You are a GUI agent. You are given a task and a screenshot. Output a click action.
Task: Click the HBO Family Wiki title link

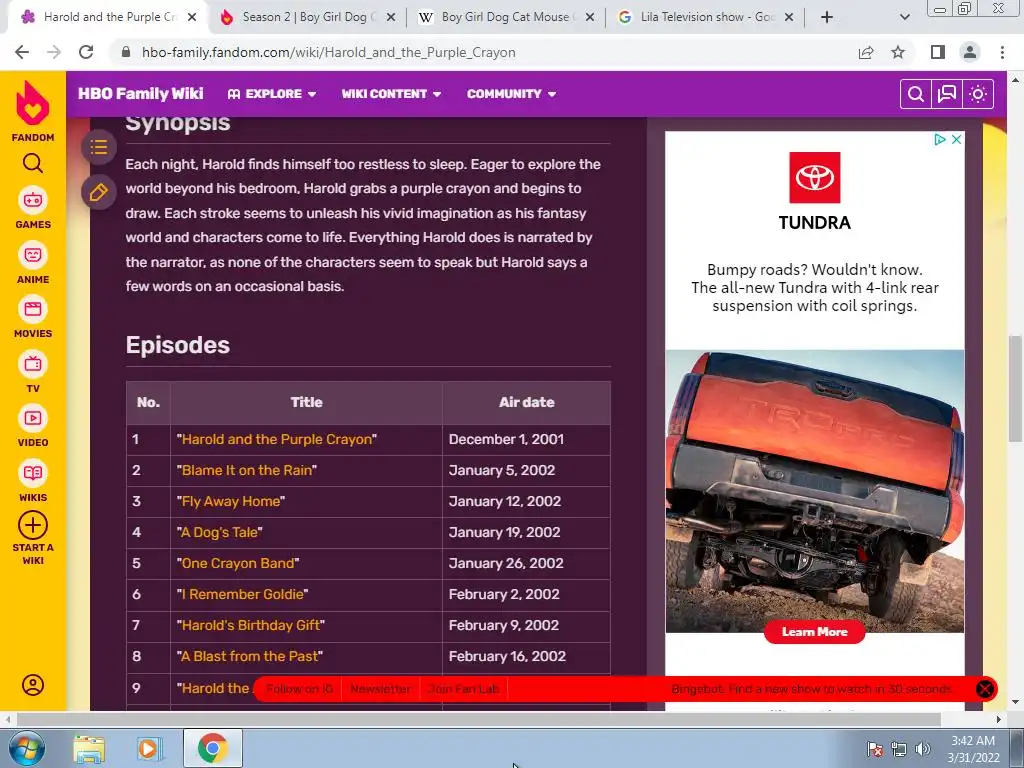(x=140, y=94)
